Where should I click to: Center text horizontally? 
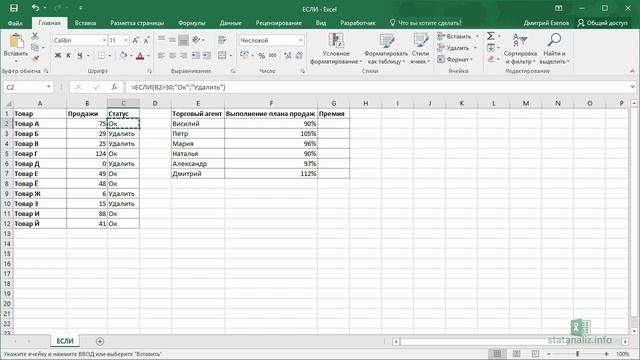tap(172, 56)
